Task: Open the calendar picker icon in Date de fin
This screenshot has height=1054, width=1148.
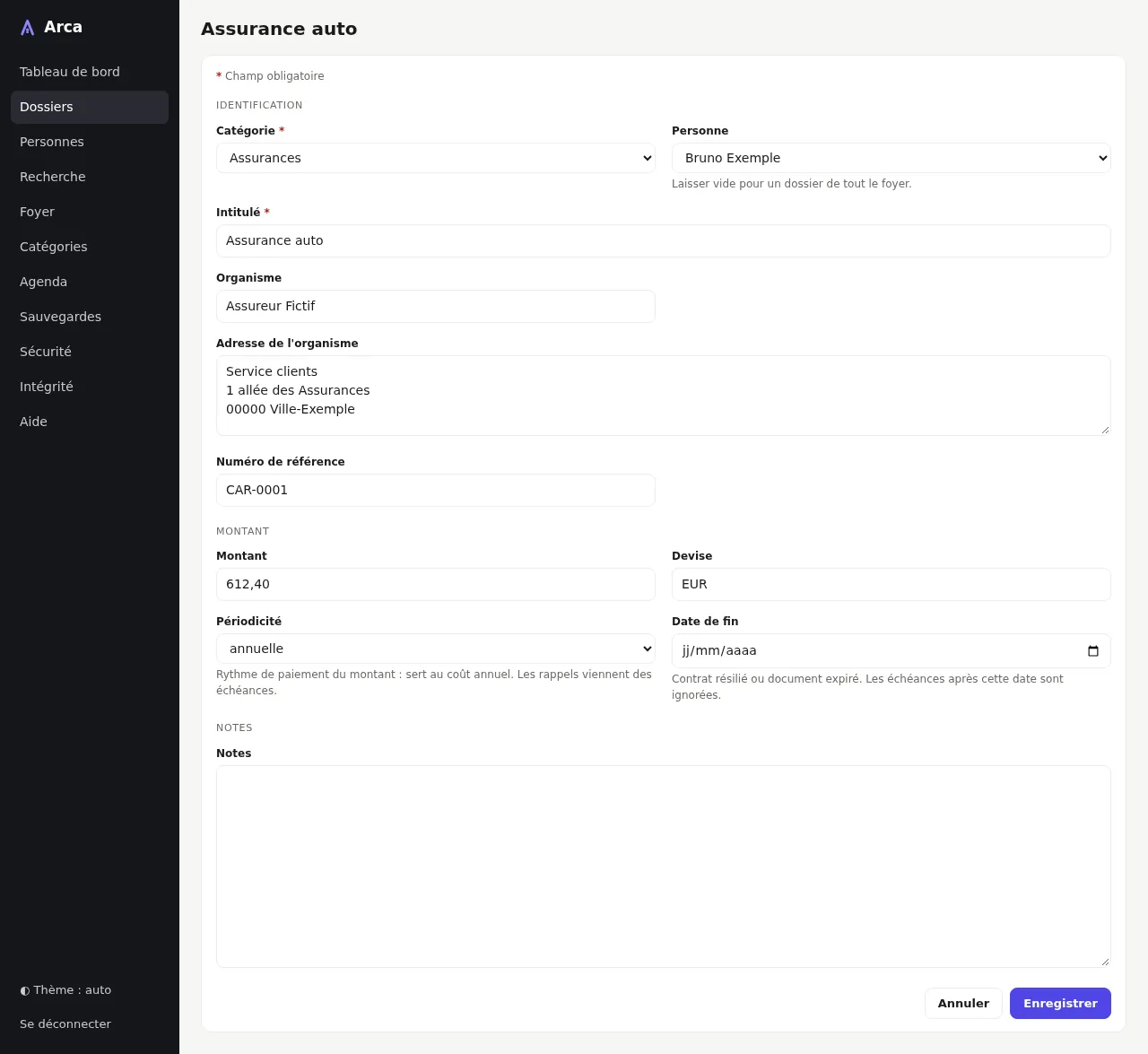Action: [x=1092, y=651]
